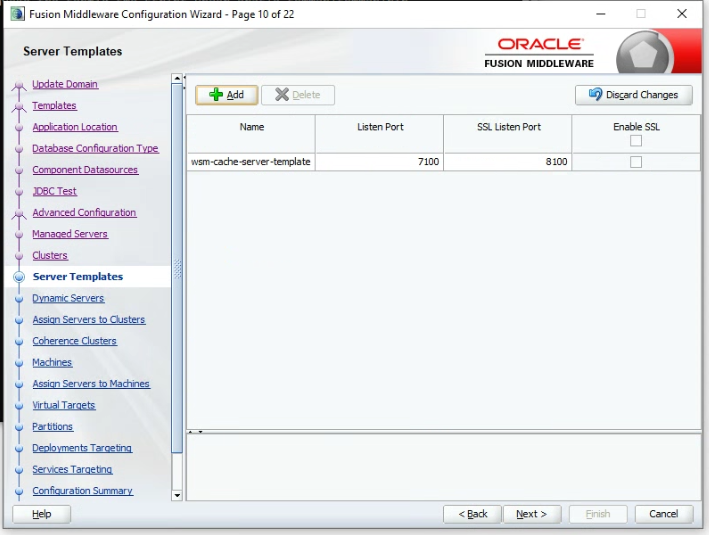
Task: Enable SSL for wsm-cache-server-template row
Action: [x=636, y=162]
